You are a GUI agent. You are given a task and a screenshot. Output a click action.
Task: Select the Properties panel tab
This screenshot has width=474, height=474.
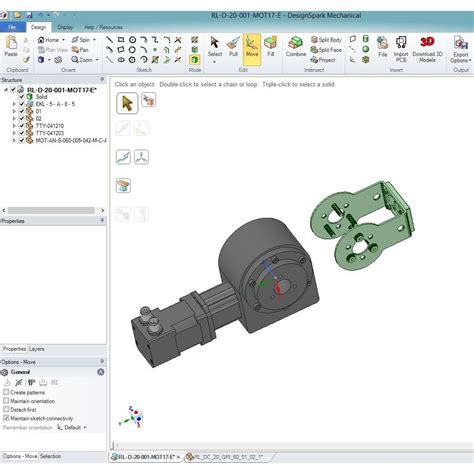pos(14,349)
